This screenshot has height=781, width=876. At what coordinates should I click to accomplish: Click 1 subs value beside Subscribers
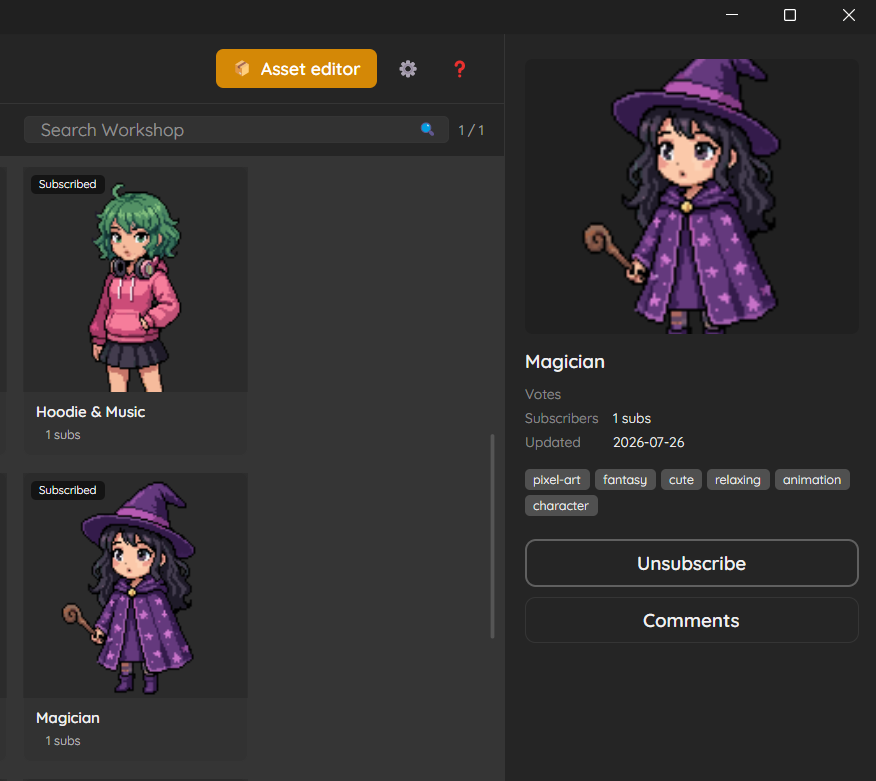[632, 418]
